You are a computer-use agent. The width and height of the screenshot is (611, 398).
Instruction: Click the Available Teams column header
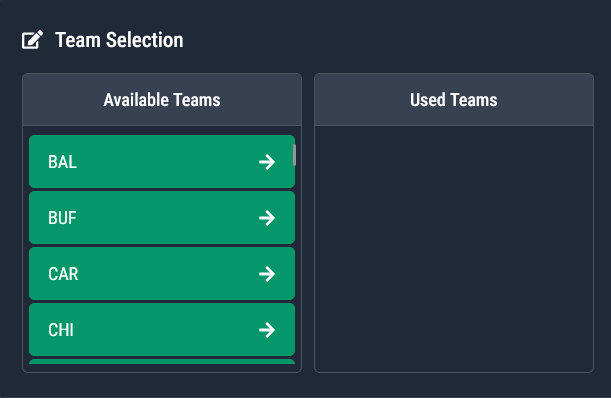pyautogui.click(x=162, y=100)
